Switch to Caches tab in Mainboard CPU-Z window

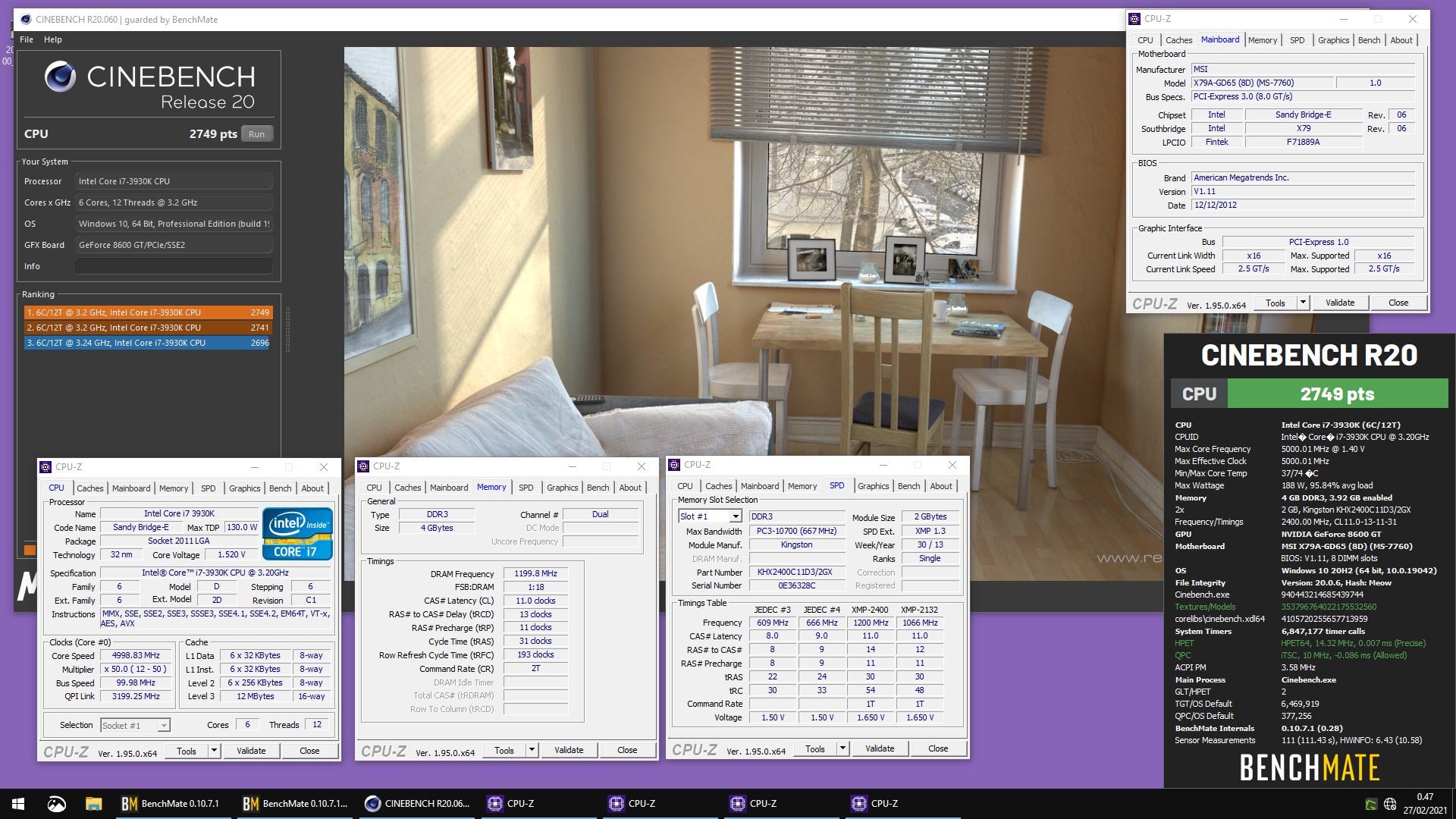click(x=1178, y=40)
